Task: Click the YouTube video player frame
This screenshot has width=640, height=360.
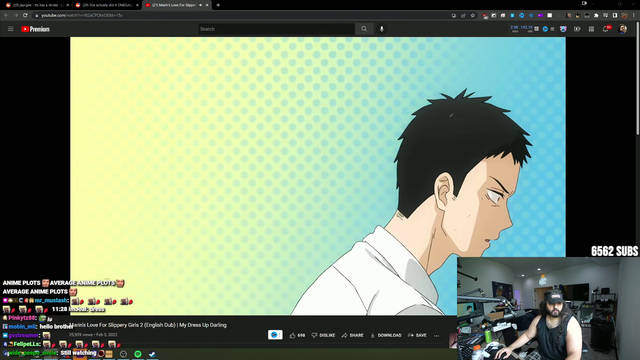Action: 318,176
